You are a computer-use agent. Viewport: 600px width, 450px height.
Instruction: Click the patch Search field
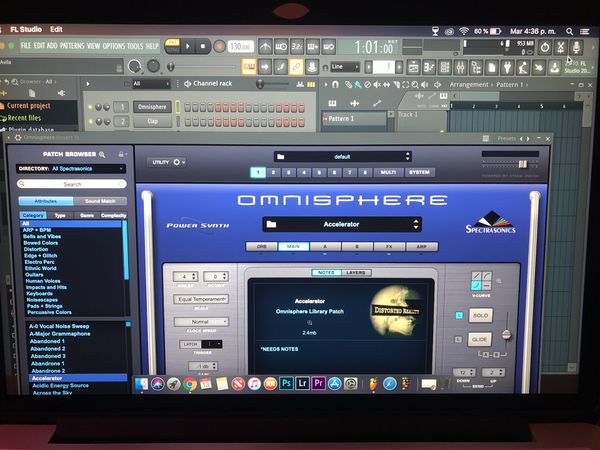point(72,184)
